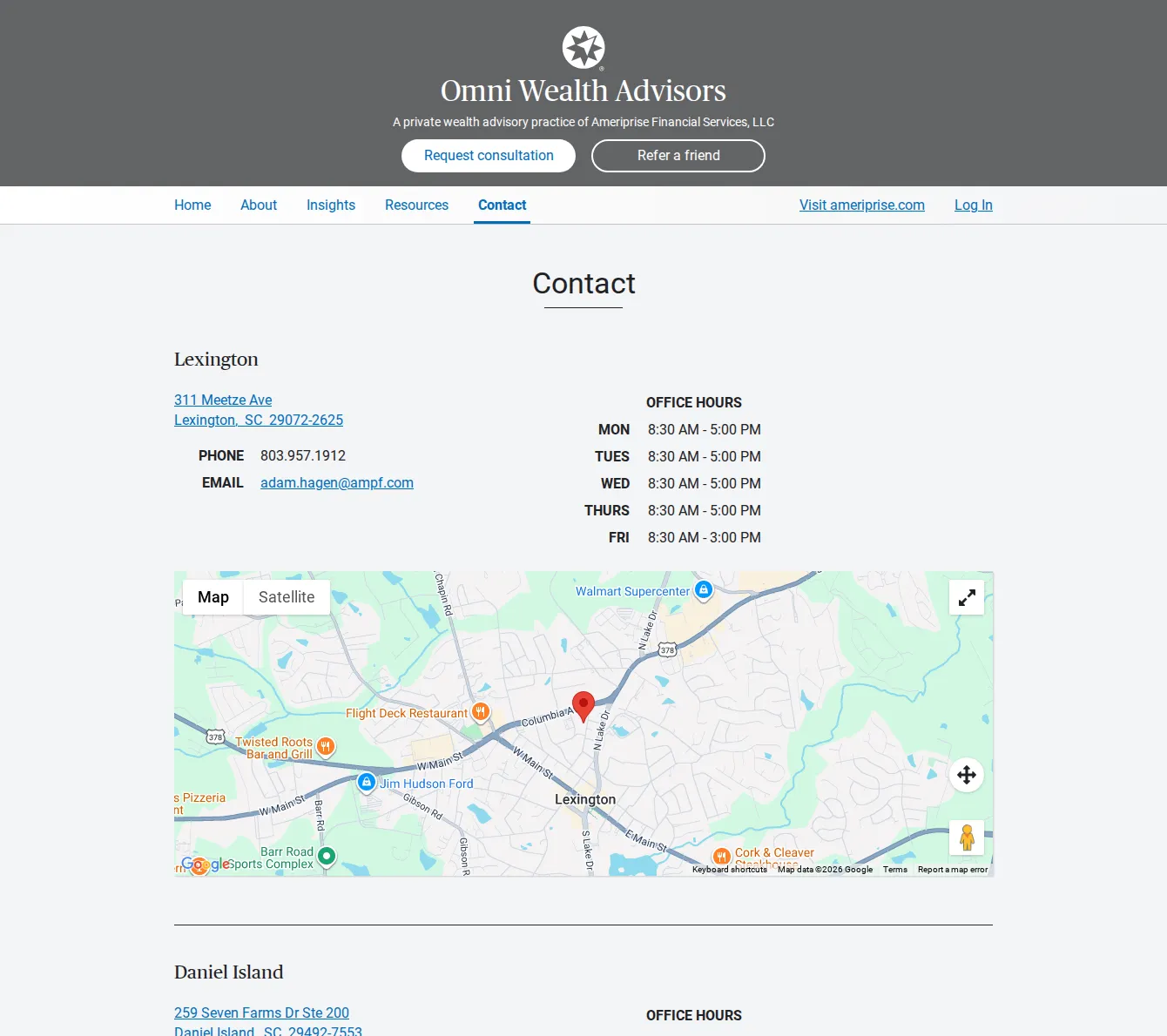Click Jim Hudson Ford map marker
Viewport: 1167px width, 1036px height.
click(367, 783)
